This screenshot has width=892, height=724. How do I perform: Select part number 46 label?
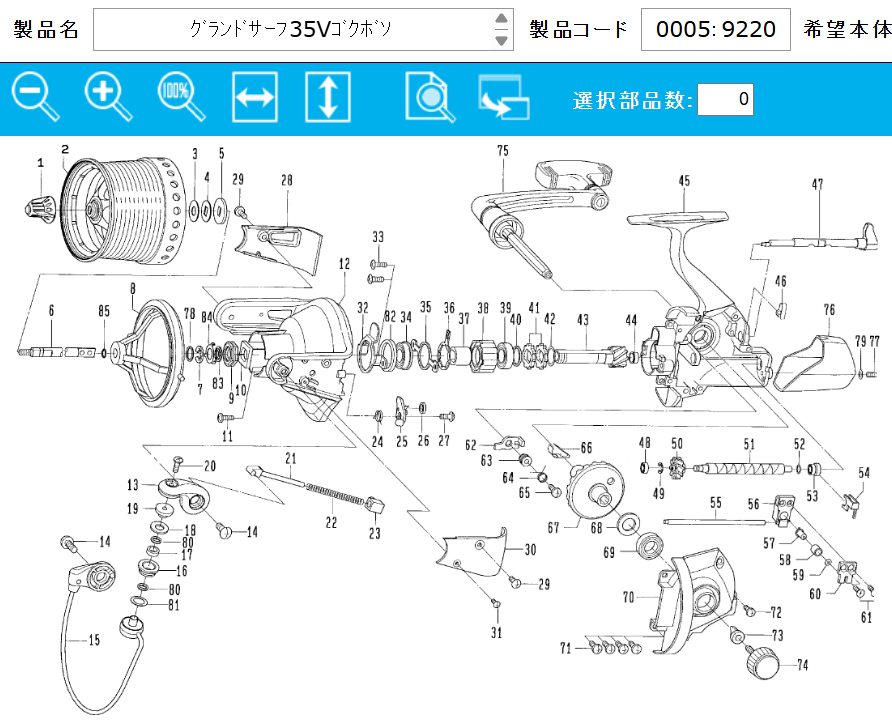(x=780, y=280)
